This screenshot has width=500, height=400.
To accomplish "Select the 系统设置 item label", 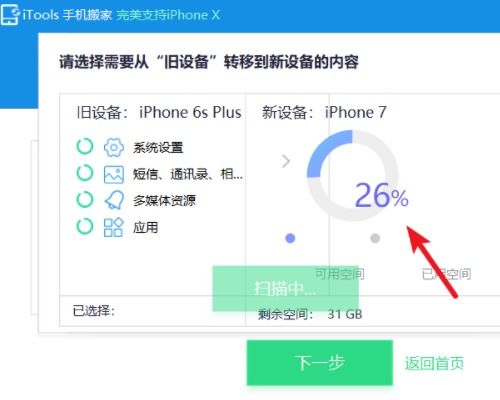I will [158, 148].
